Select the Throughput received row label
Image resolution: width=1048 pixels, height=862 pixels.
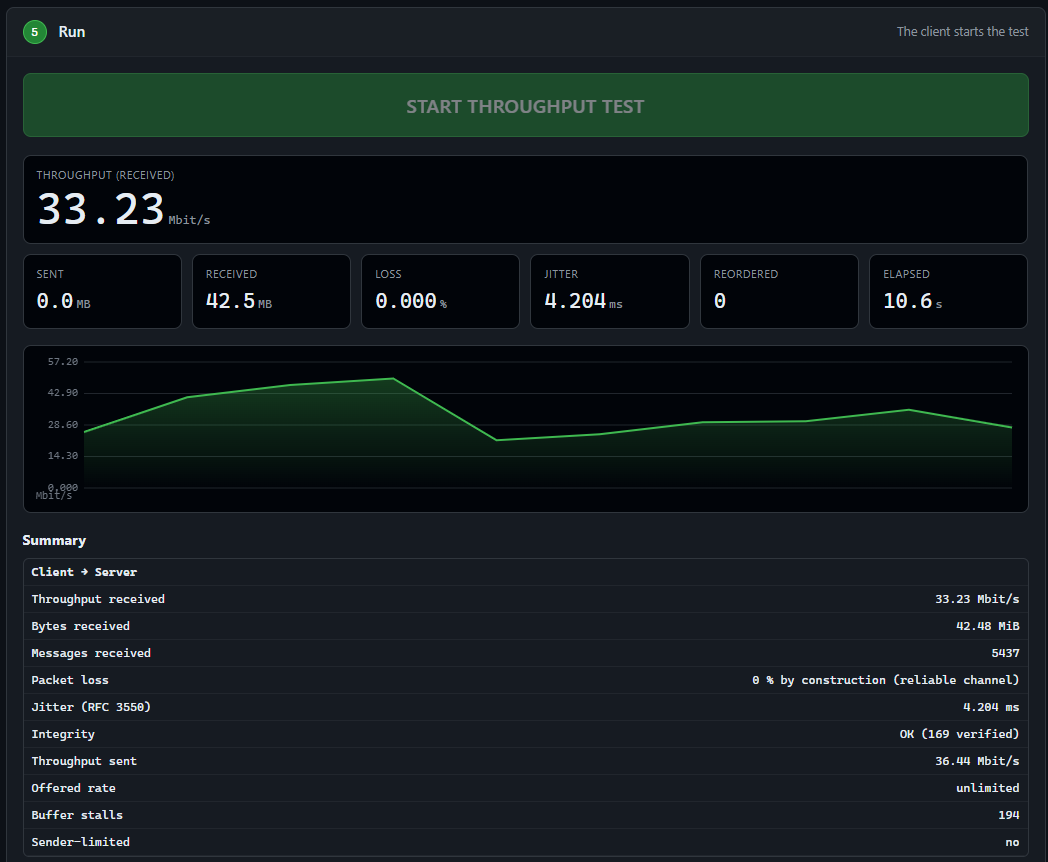98,599
